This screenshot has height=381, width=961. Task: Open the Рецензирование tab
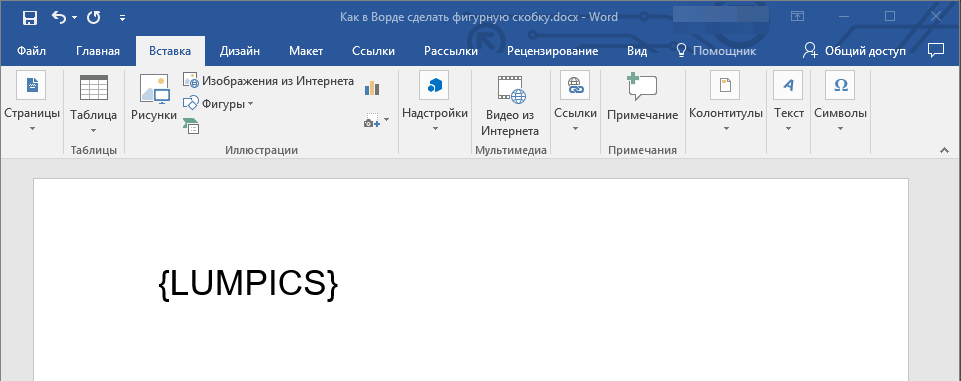click(x=552, y=51)
